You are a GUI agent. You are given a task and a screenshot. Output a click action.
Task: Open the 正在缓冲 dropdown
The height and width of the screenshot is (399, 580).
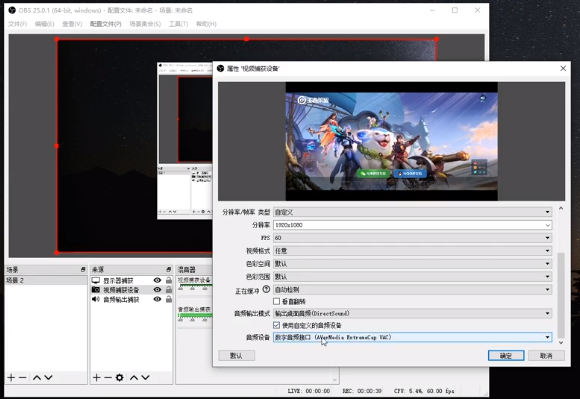click(x=412, y=290)
